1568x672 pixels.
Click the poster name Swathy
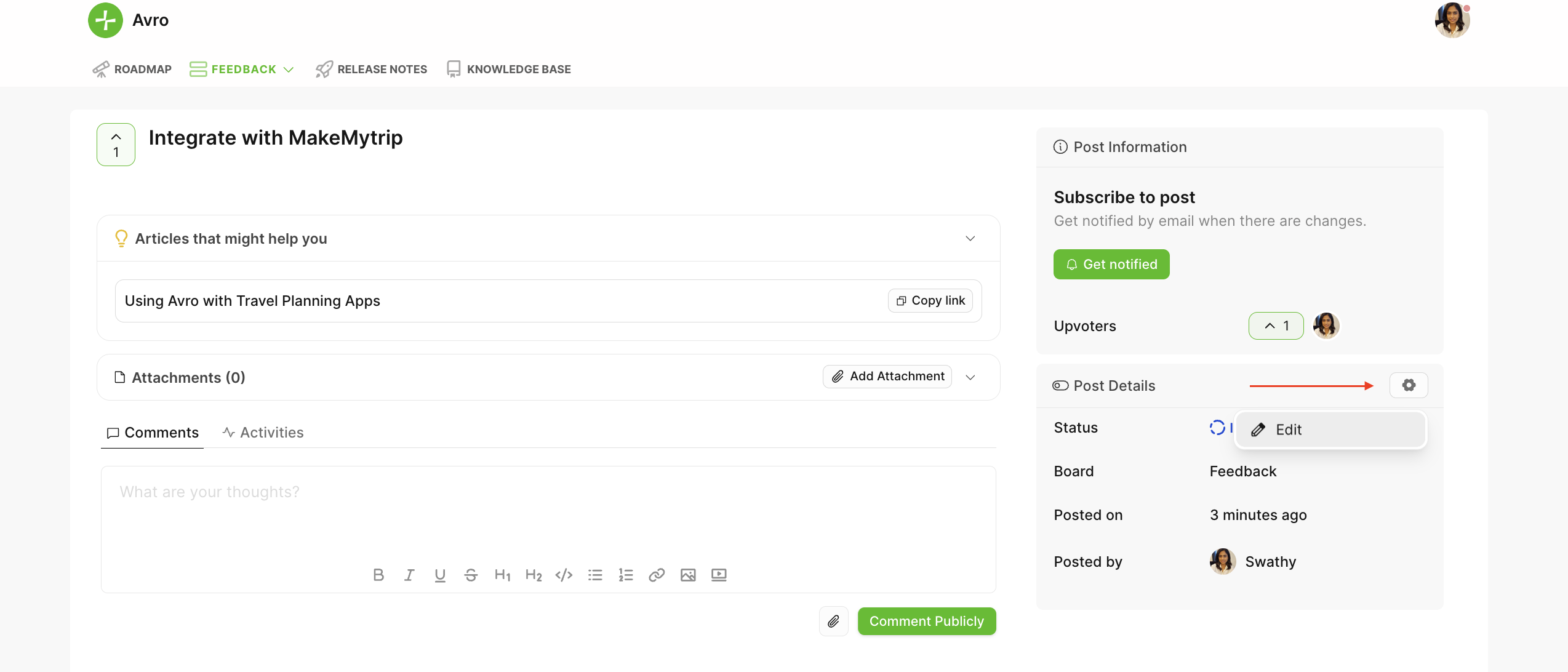click(1271, 562)
